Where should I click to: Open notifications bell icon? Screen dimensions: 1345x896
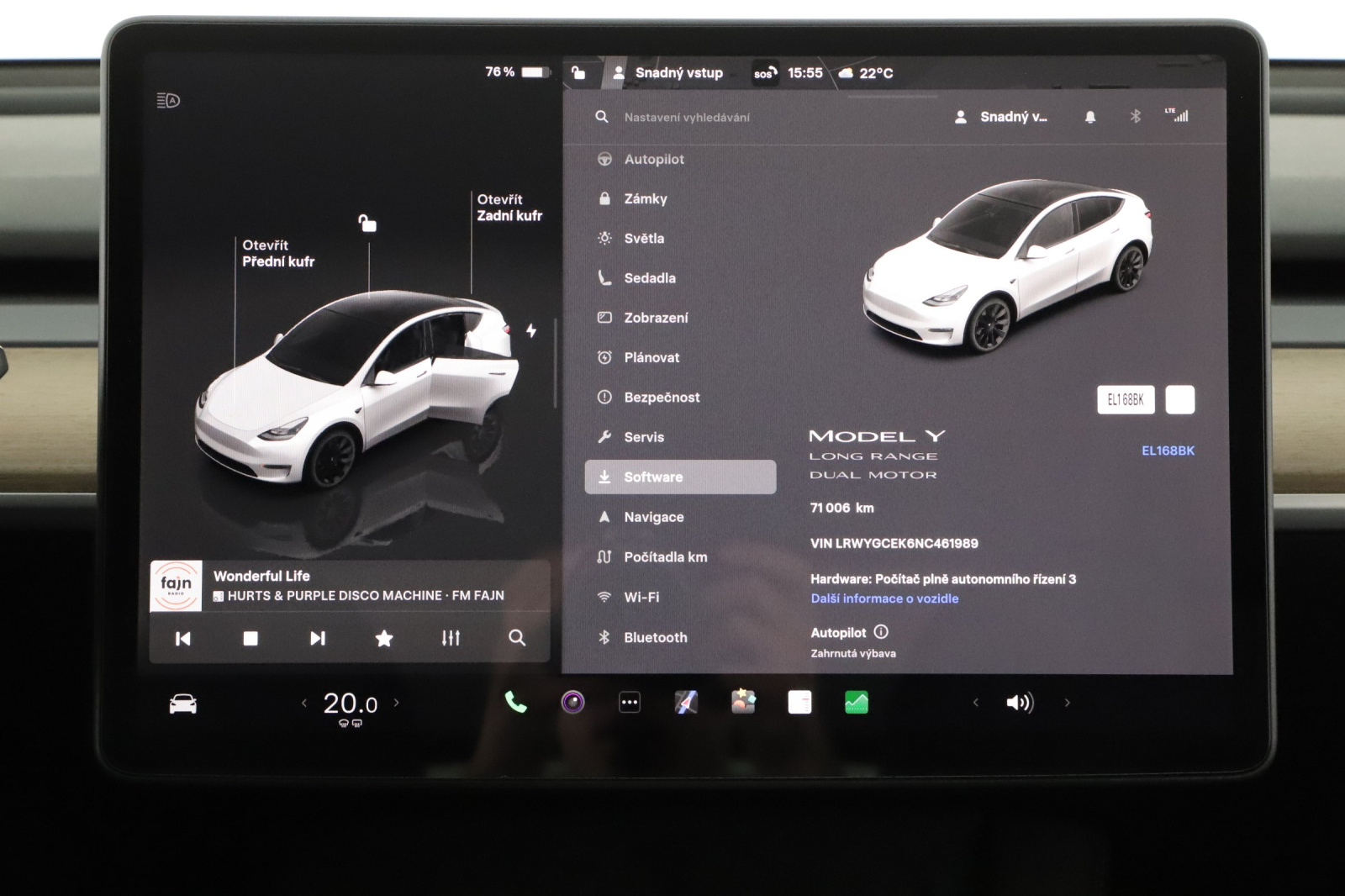tap(1089, 117)
